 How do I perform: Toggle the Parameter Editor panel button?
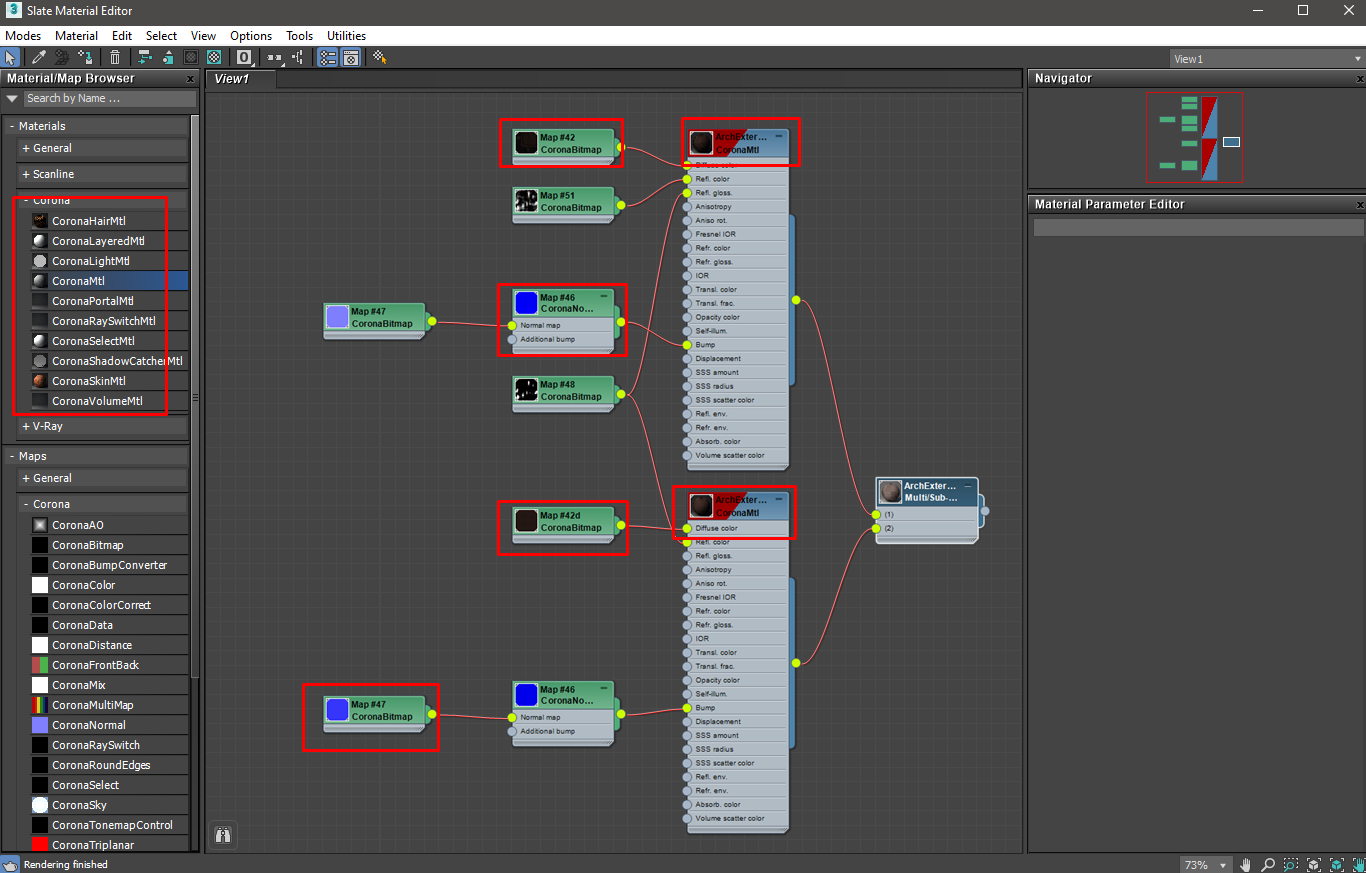[x=351, y=57]
